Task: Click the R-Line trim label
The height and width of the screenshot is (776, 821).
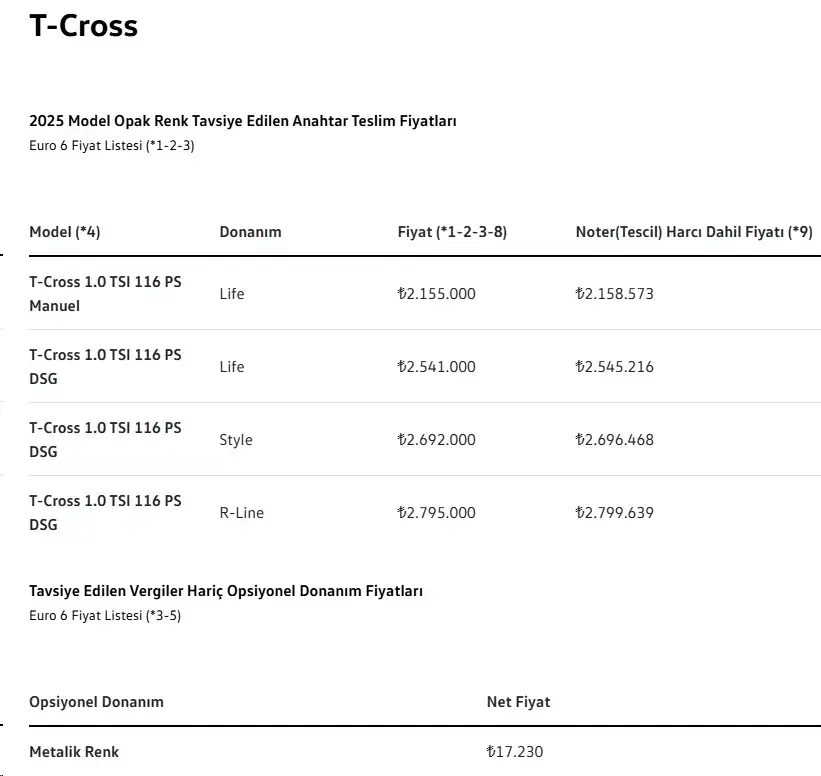Action: point(241,513)
